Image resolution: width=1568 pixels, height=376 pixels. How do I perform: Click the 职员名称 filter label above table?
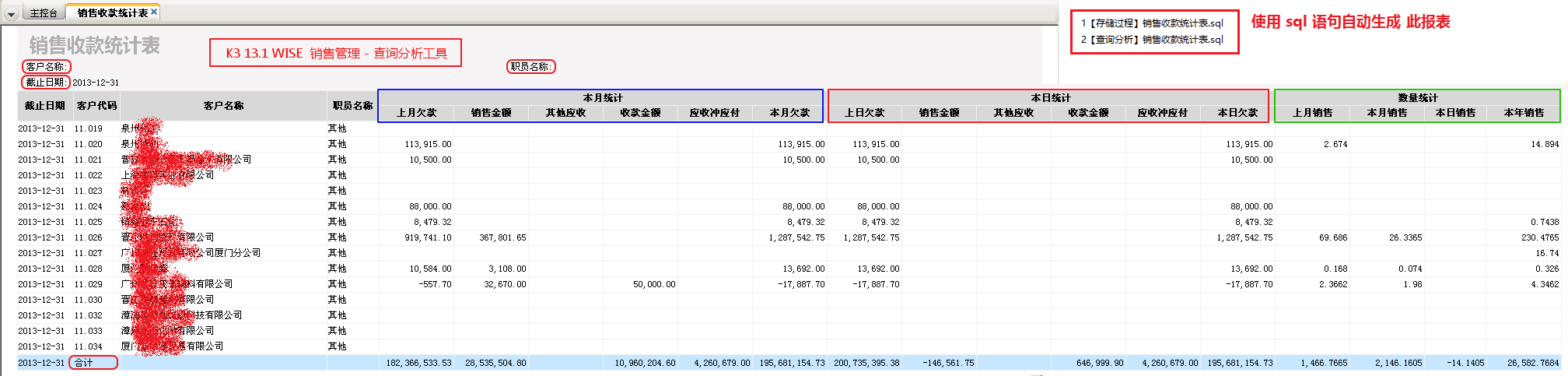531,67
